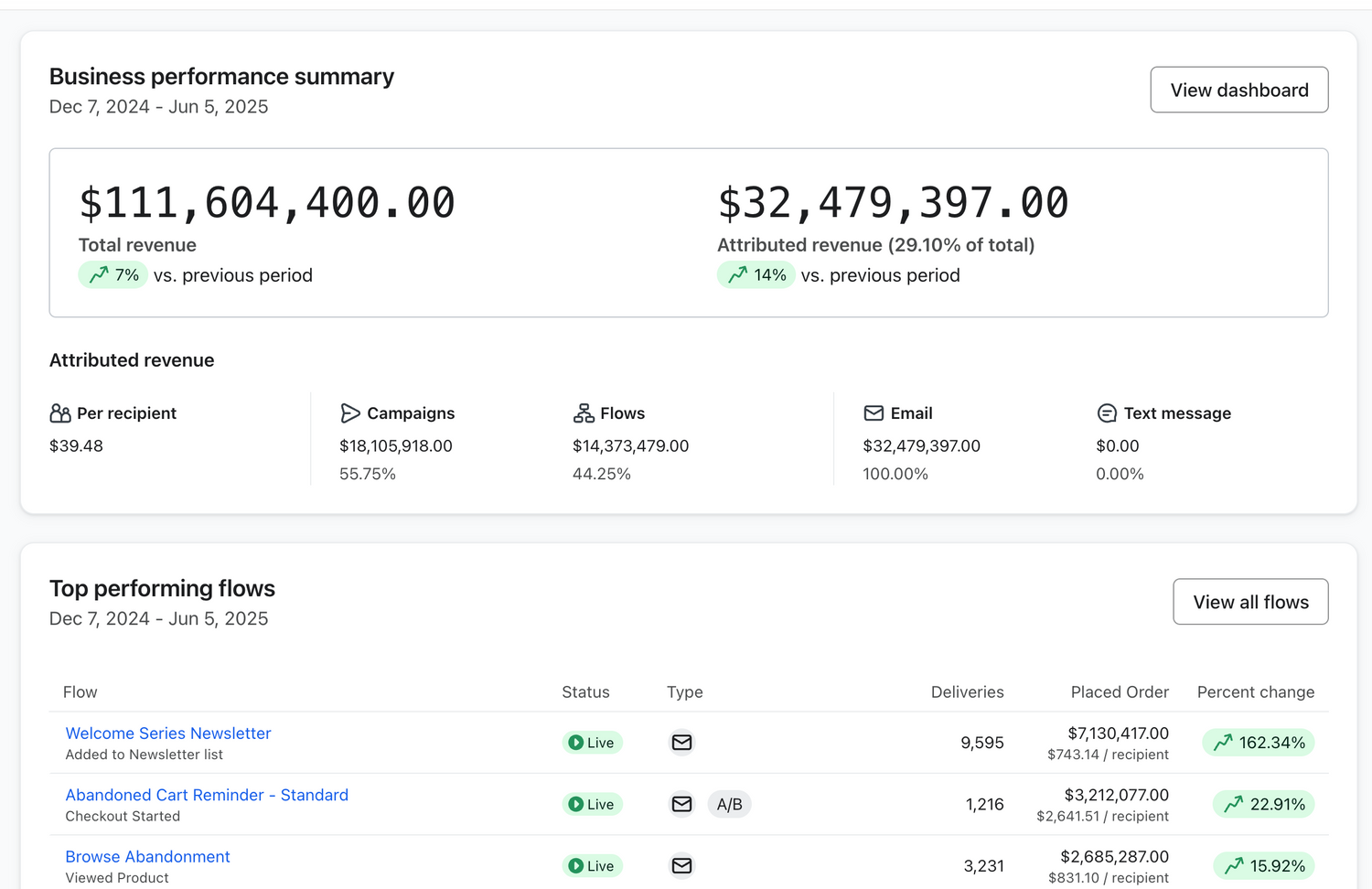1372x889 pixels.
Task: Click the email type icon for Browse Abandonment
Action: (x=681, y=865)
